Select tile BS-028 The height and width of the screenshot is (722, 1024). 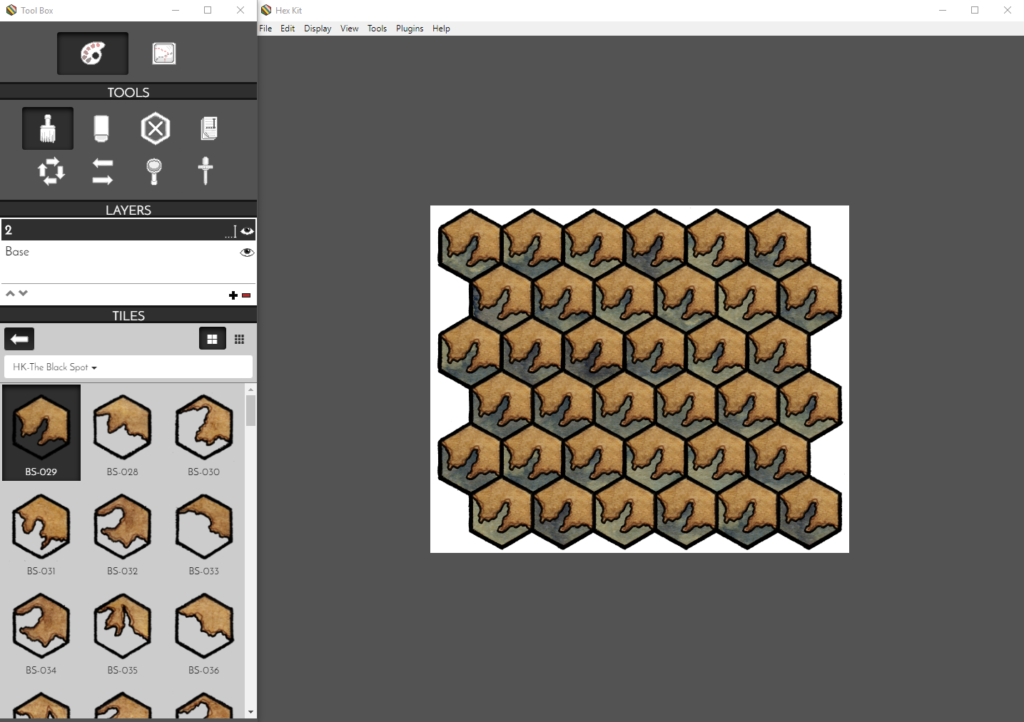(x=122, y=433)
